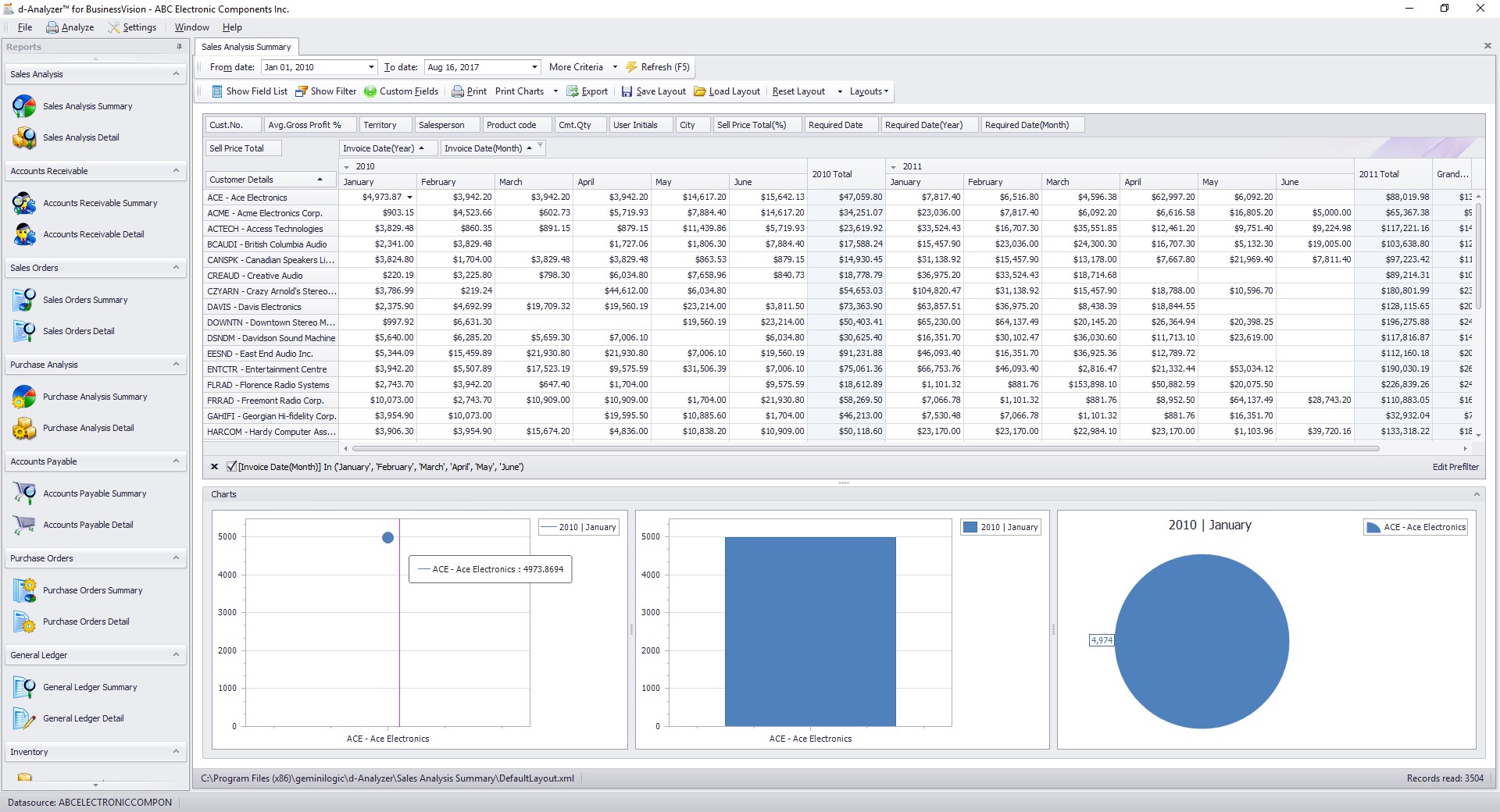Open the Help menu
Viewport: 1500px width, 812px height.
232,27
